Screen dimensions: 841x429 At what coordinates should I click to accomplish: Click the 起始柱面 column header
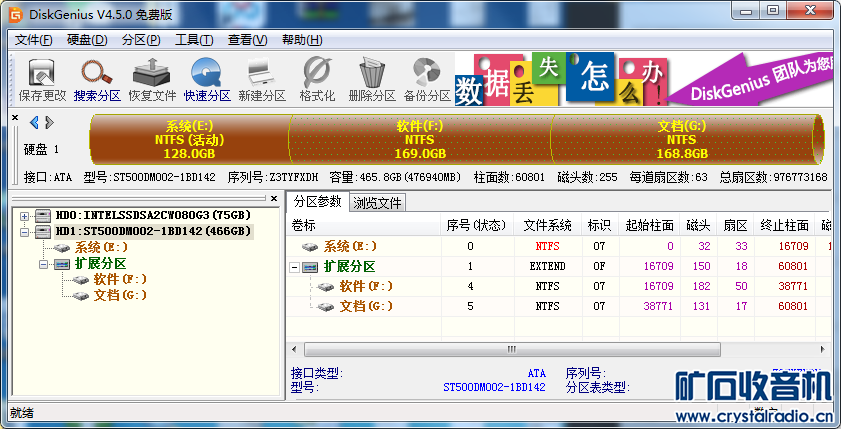coord(649,225)
